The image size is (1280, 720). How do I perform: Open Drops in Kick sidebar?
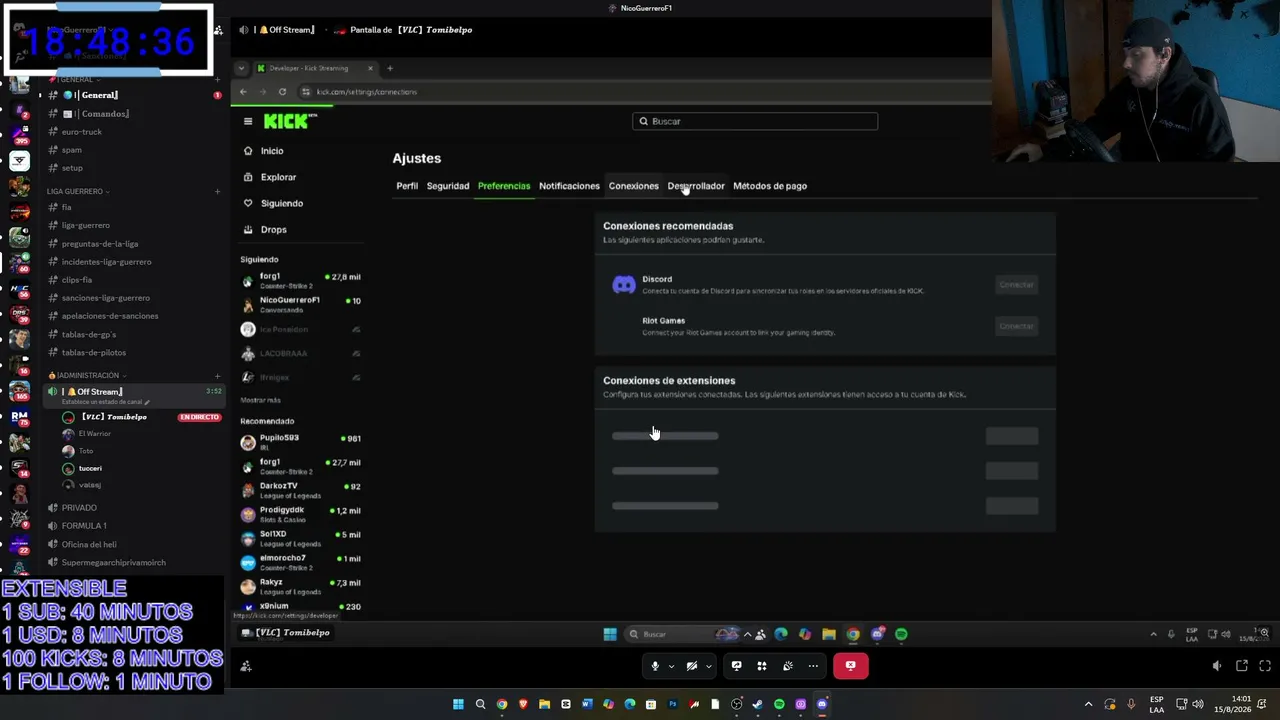(273, 229)
